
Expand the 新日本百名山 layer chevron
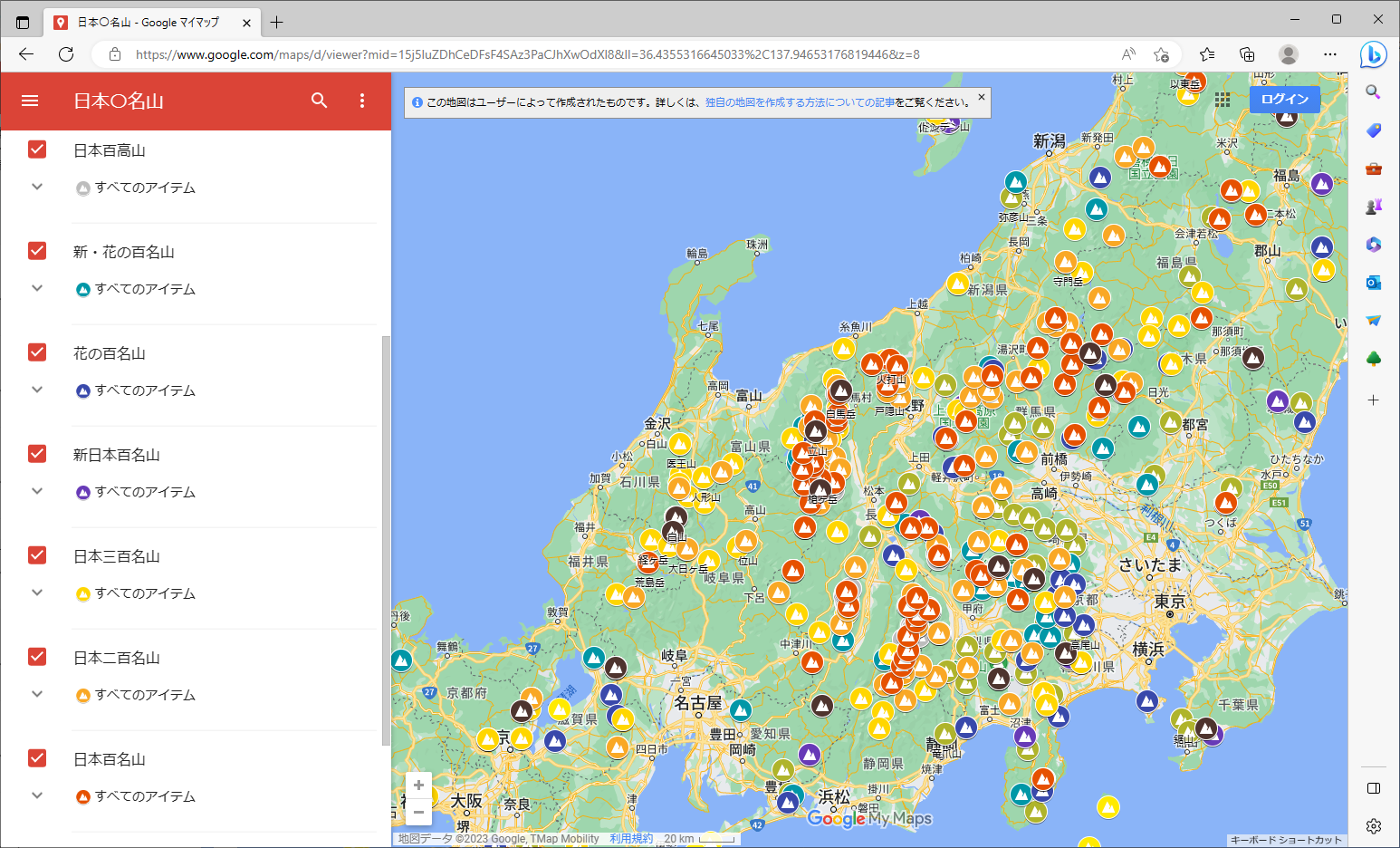37,492
